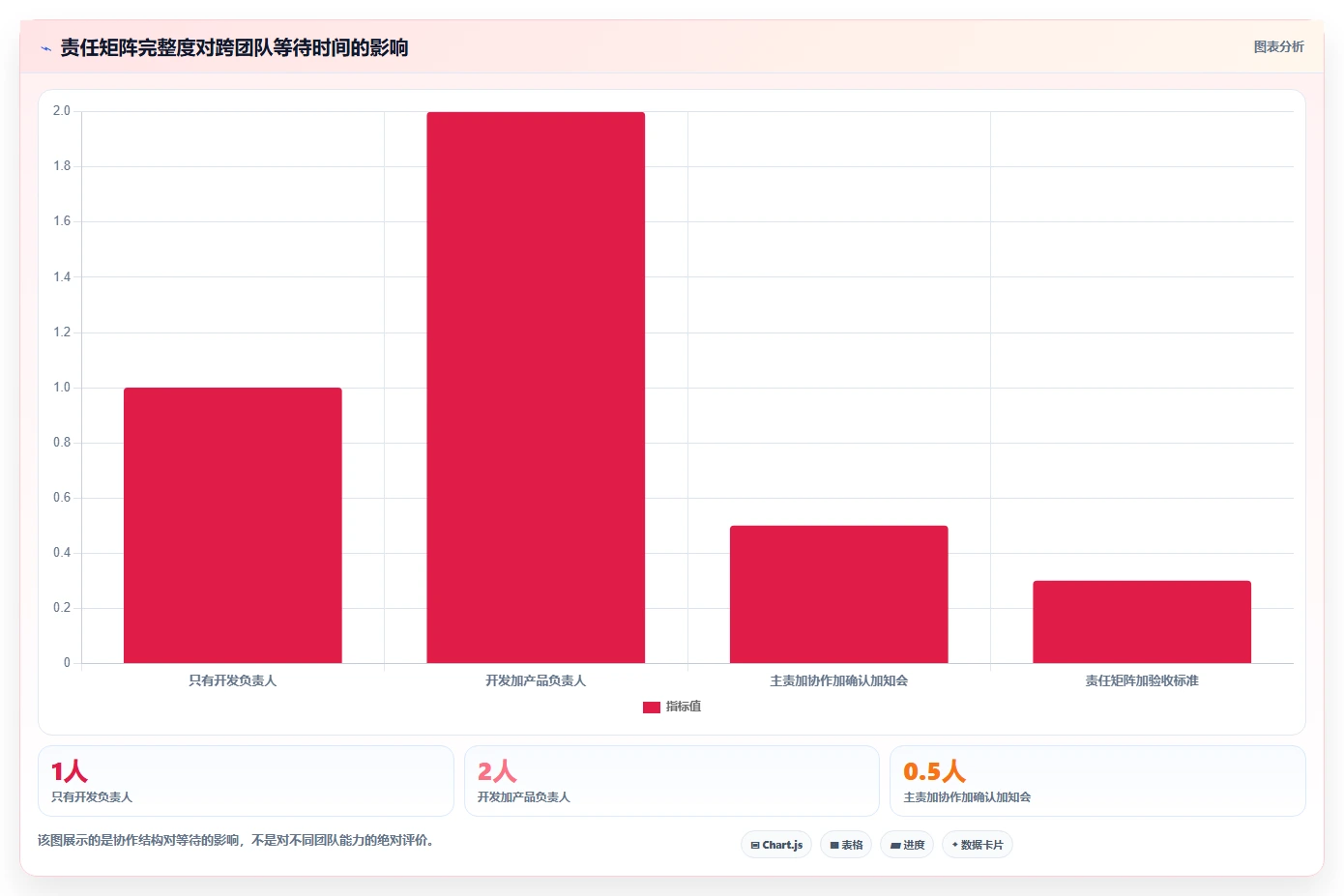
Task: Click the x-axis label 只有开发负责人
Action: (233, 680)
